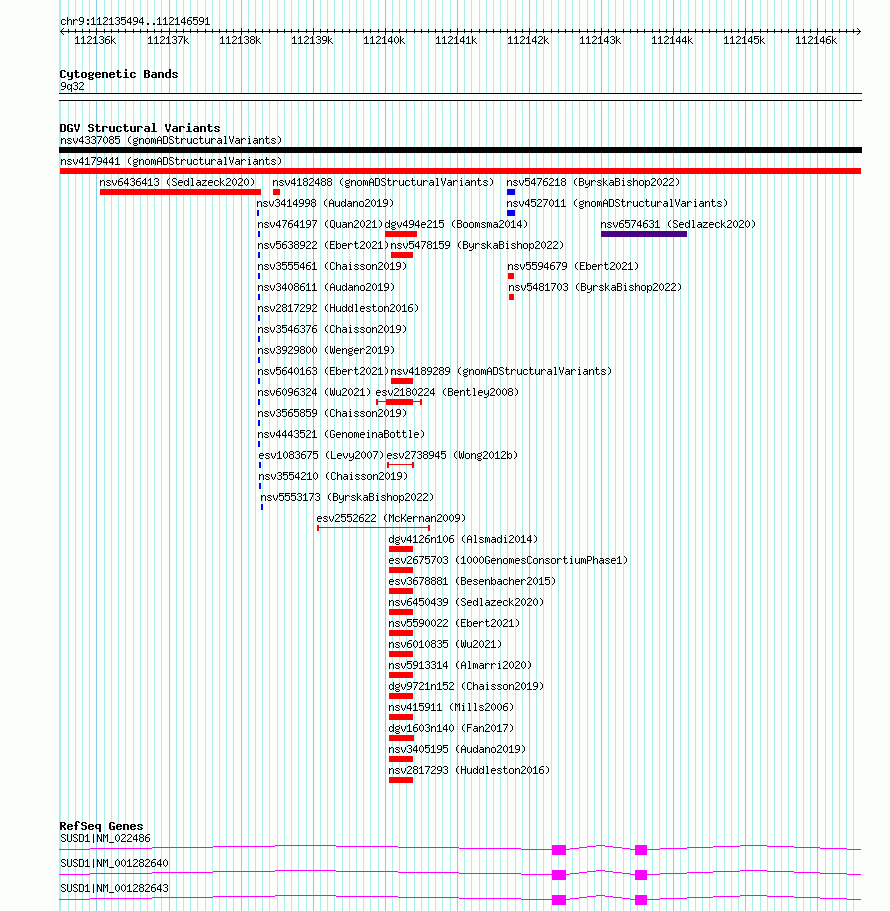Viewport: 890px width, 911px height.
Task: Click the Cytogenetic Bands track title
Action: click(x=119, y=74)
